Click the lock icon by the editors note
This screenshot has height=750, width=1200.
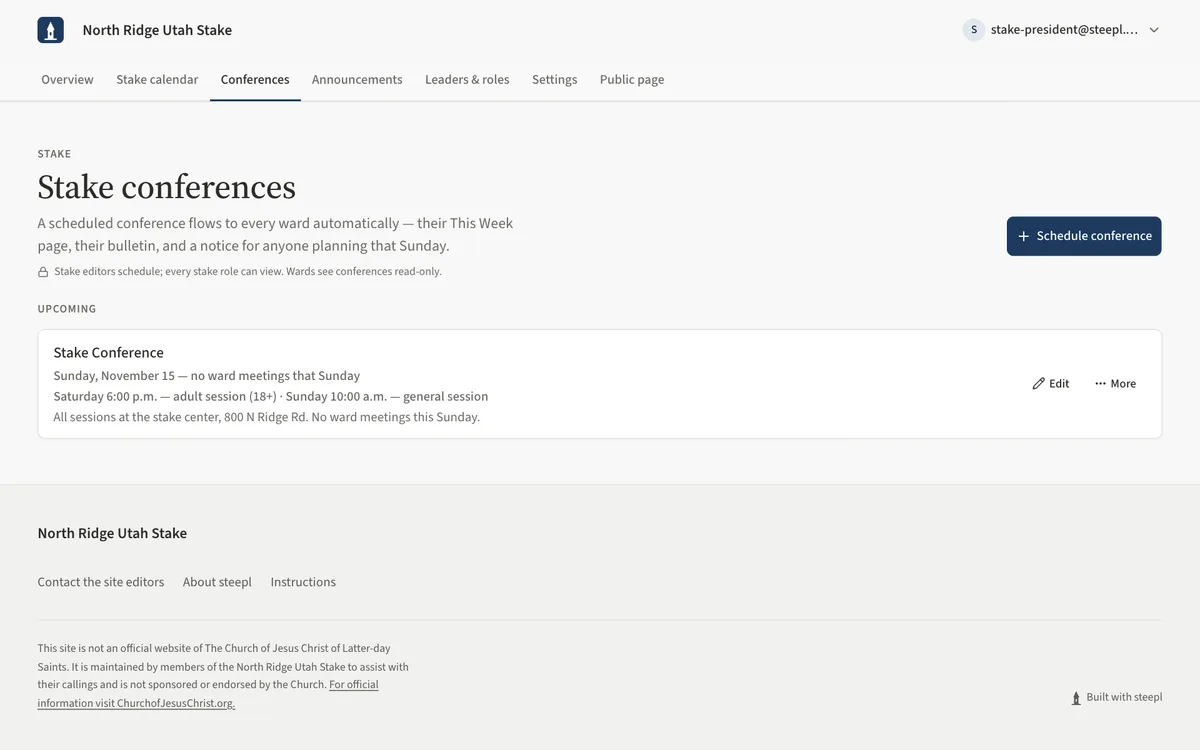(x=43, y=272)
